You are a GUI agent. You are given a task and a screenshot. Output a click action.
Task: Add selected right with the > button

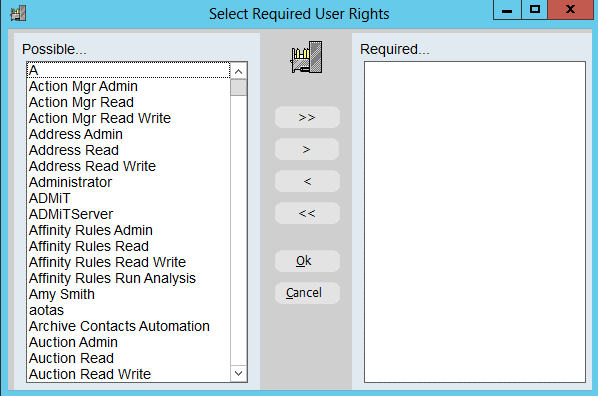(307, 149)
